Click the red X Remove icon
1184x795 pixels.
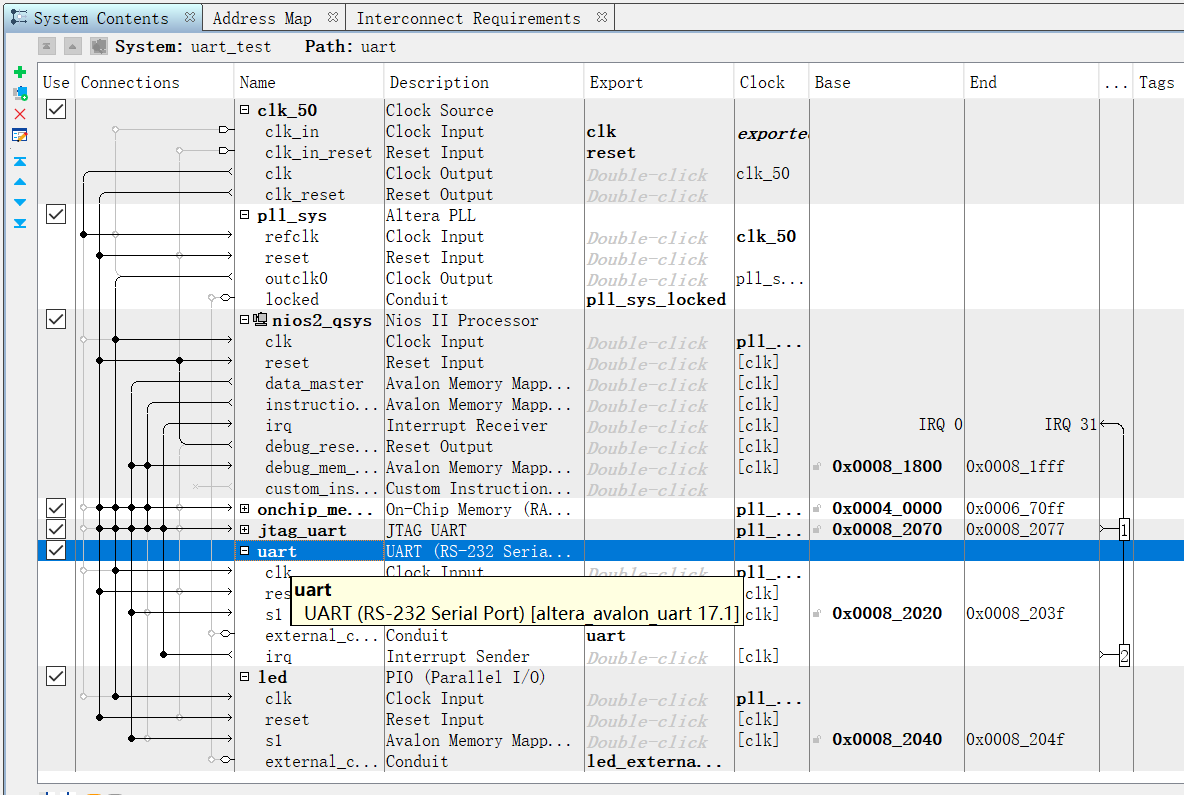point(20,114)
